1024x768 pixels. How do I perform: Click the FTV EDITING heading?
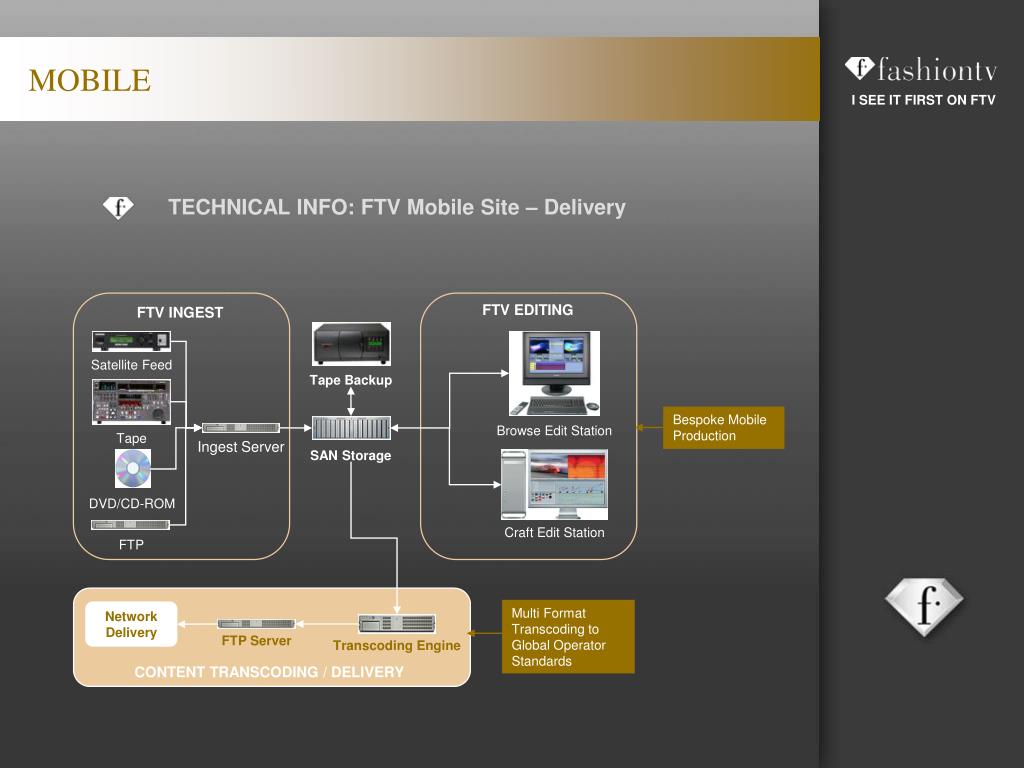[x=528, y=310]
